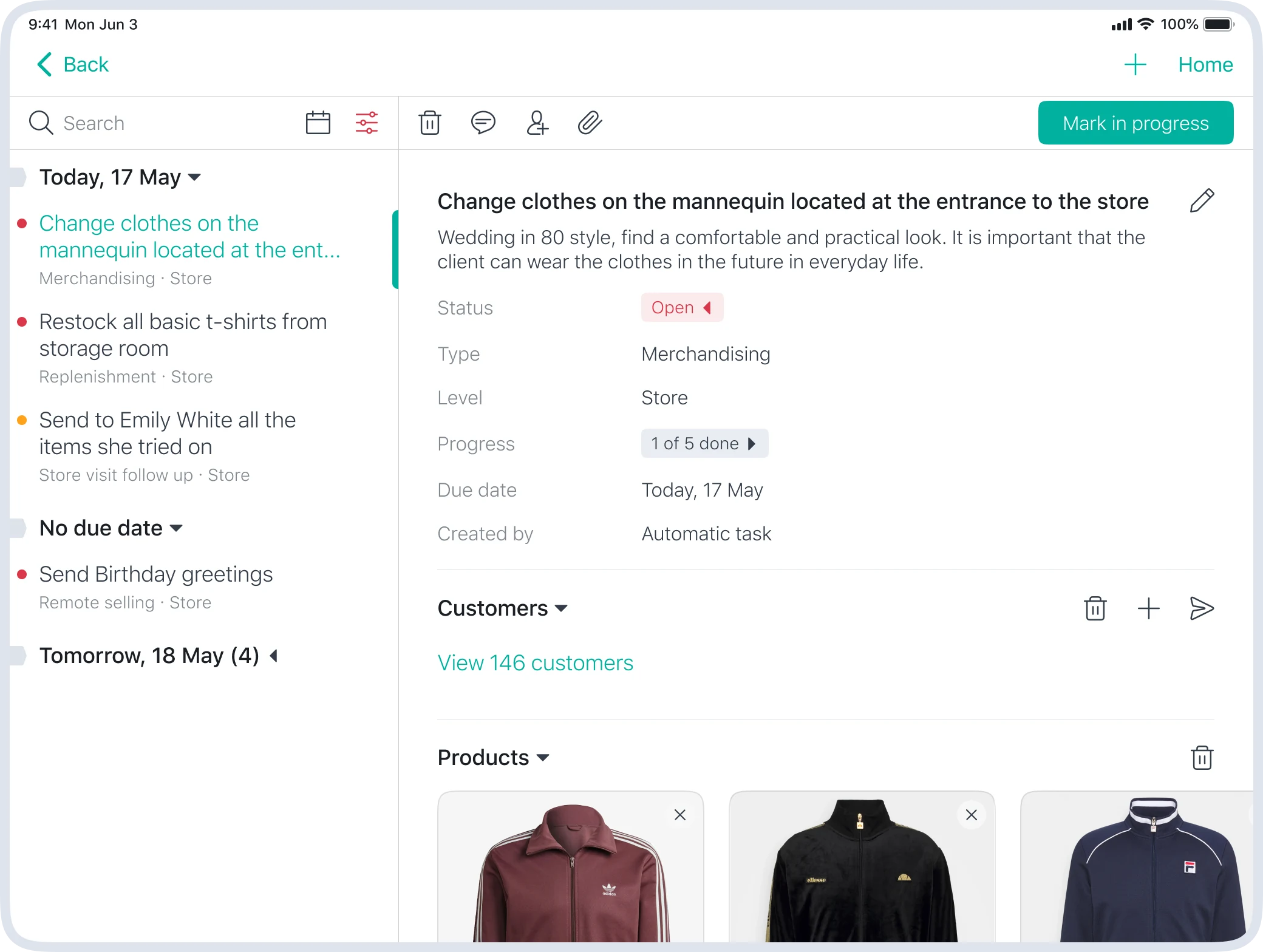The height and width of the screenshot is (952, 1263).
Task: Remove the maroon Adidas jacket product
Action: click(680, 815)
